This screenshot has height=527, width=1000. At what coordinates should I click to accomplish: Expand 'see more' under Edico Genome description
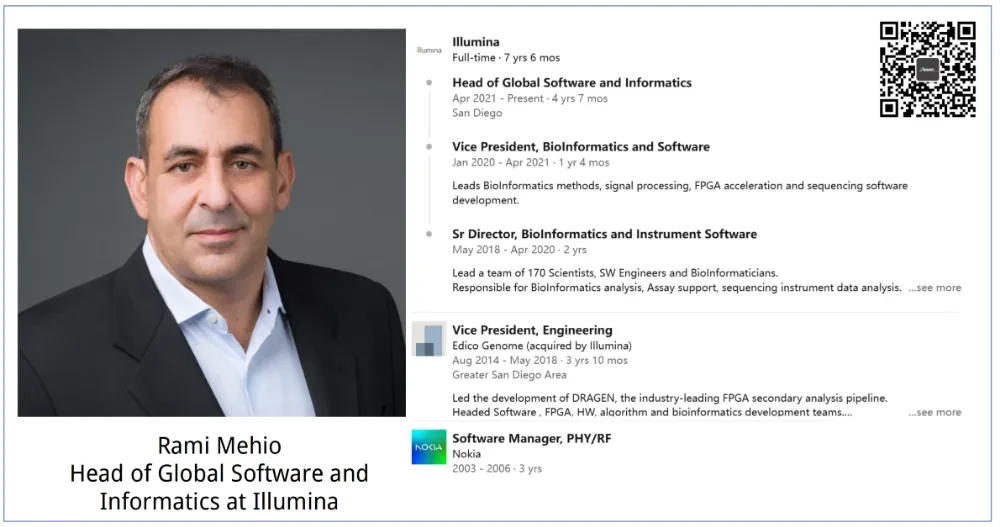pyautogui.click(x=934, y=412)
